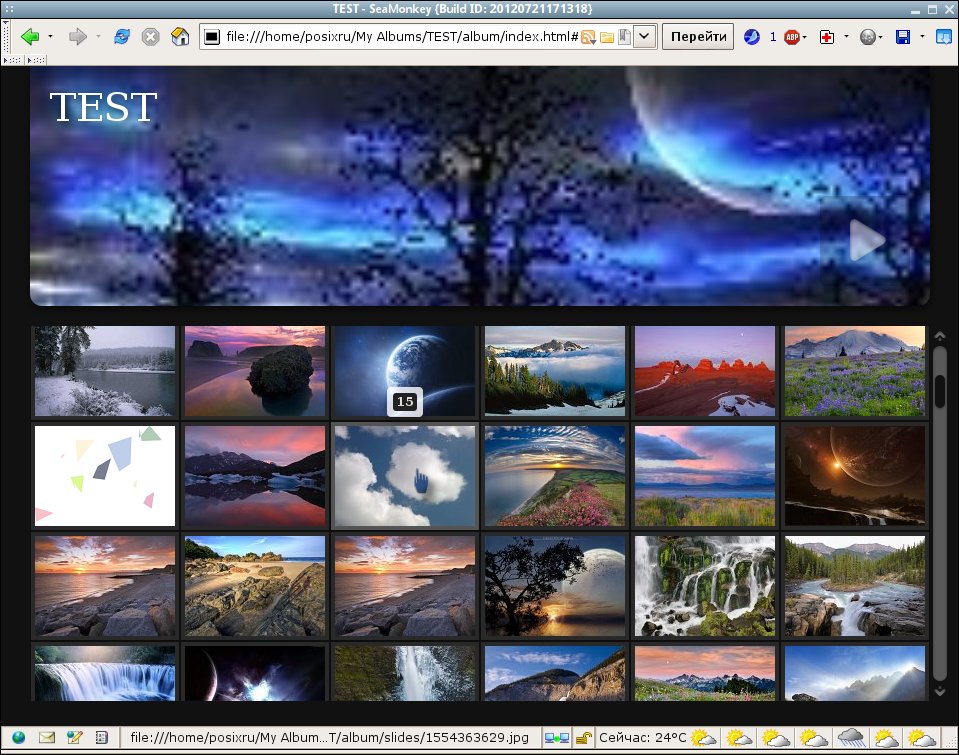This screenshot has width=959, height=755.
Task: Reload the page
Action: tap(122, 37)
